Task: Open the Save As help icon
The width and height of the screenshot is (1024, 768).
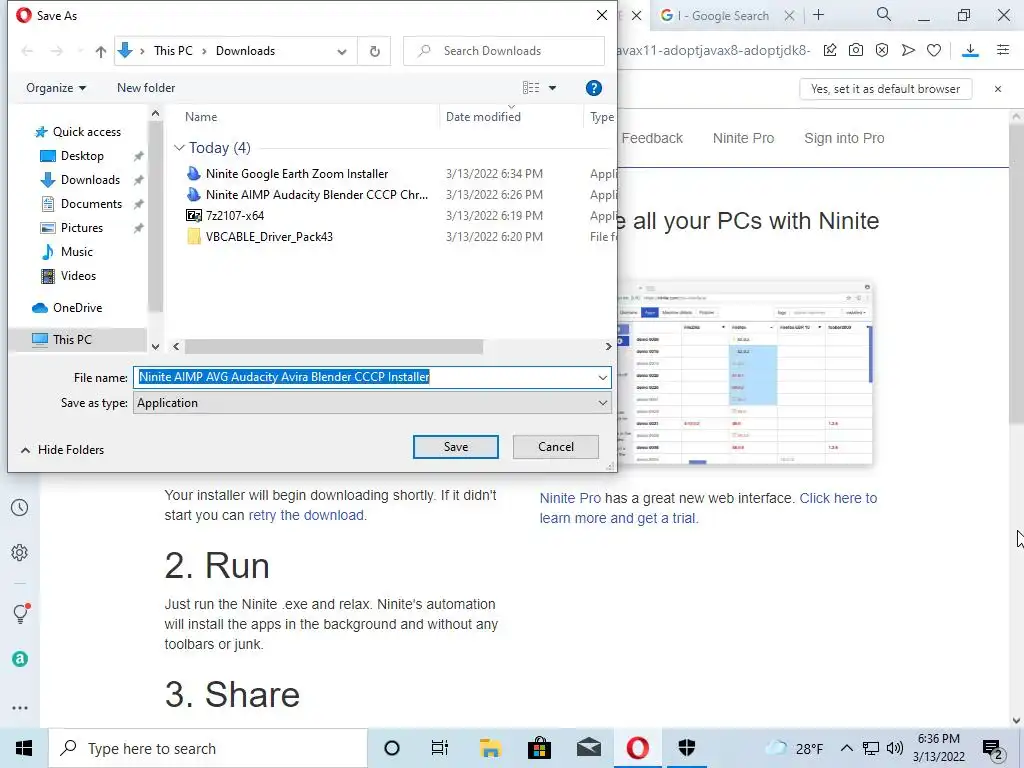Action: click(x=593, y=88)
